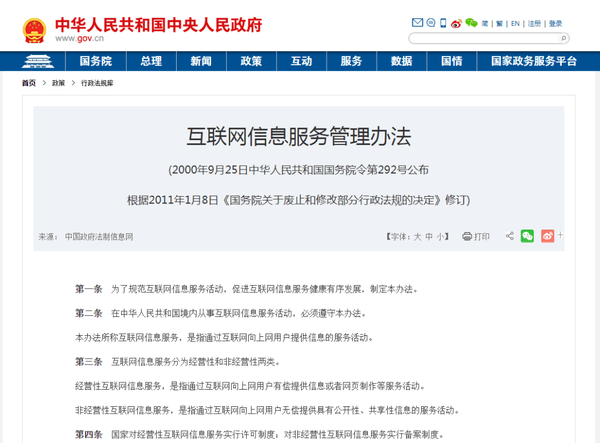Image resolution: width=600 pixels, height=443 pixels.
Task: Click the 第一条 article heading
Action: tap(88, 289)
